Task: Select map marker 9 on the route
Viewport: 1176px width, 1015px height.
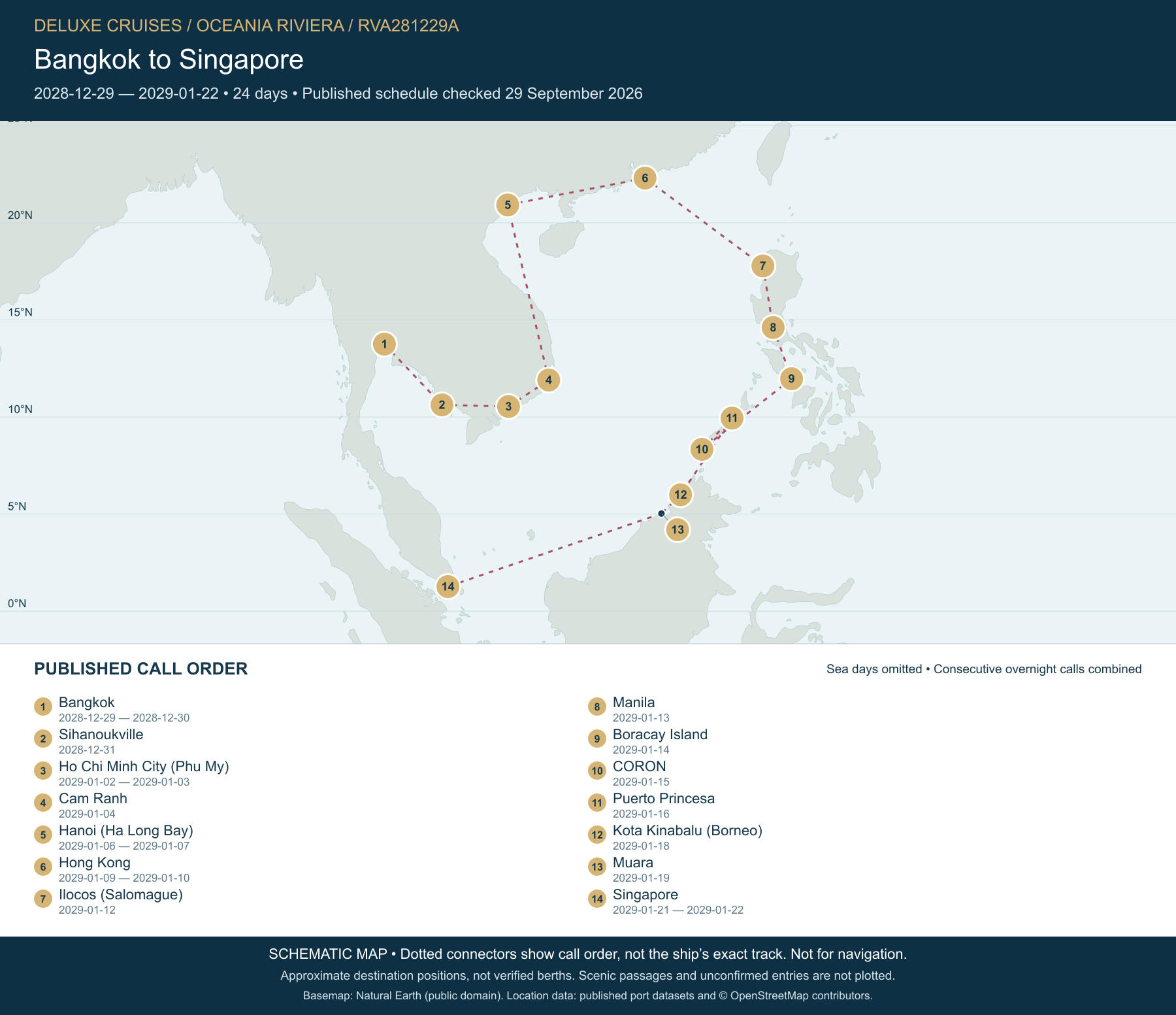Action: point(791,378)
